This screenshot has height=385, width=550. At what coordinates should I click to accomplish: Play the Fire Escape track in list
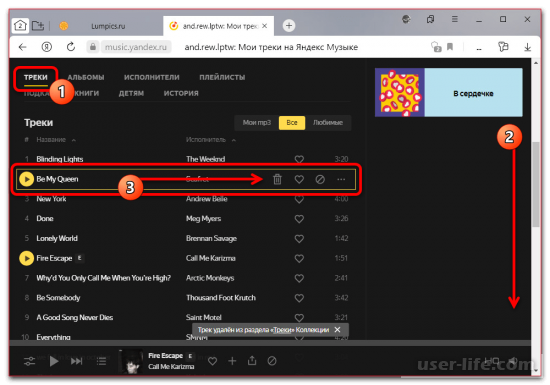(x=26, y=258)
